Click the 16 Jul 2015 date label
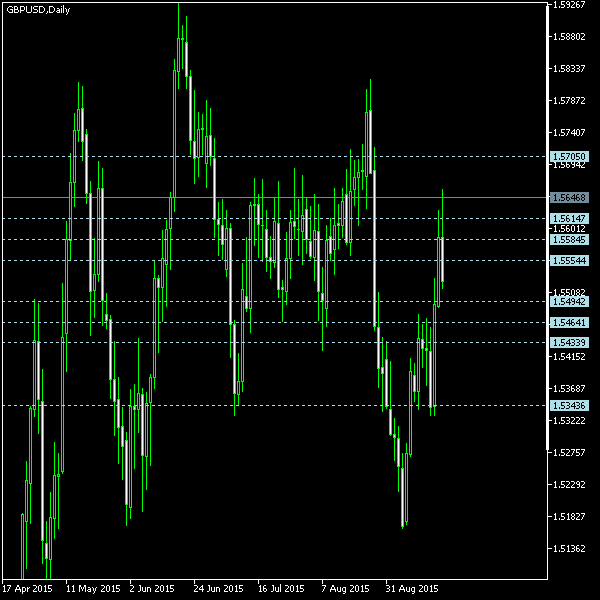600x600 pixels. coord(281,589)
